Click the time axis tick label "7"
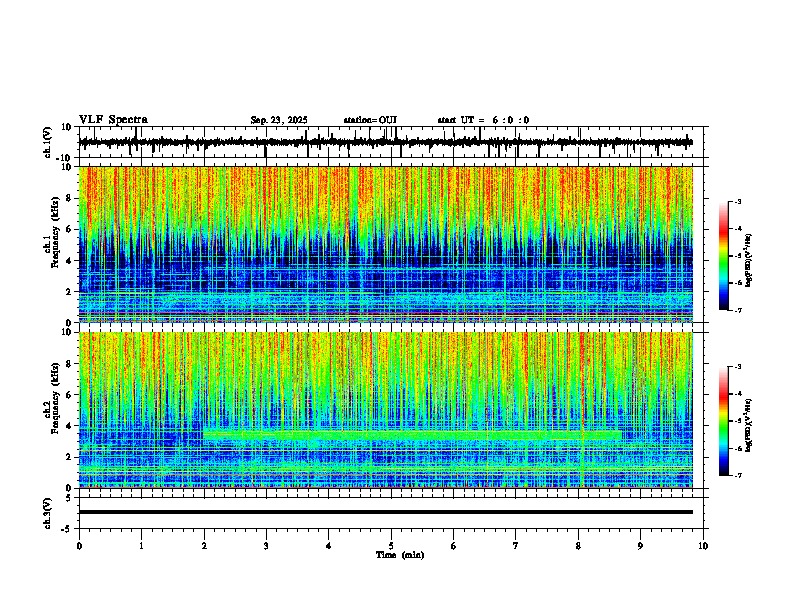 point(516,546)
